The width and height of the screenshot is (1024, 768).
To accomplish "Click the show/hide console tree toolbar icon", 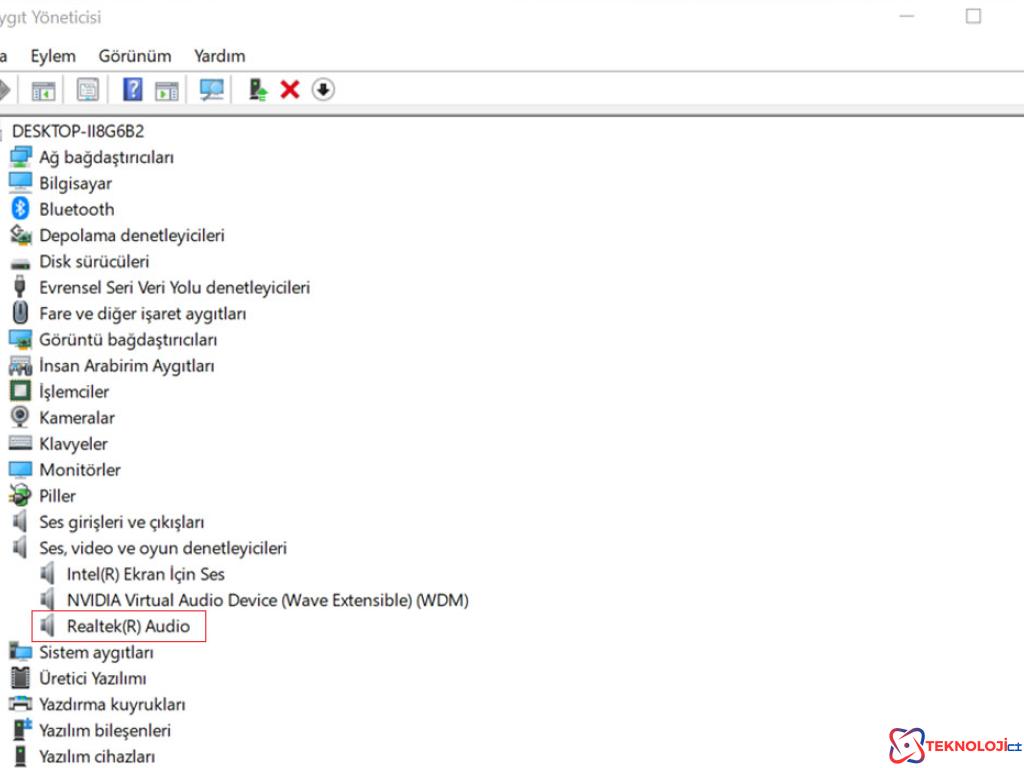I will (43, 90).
